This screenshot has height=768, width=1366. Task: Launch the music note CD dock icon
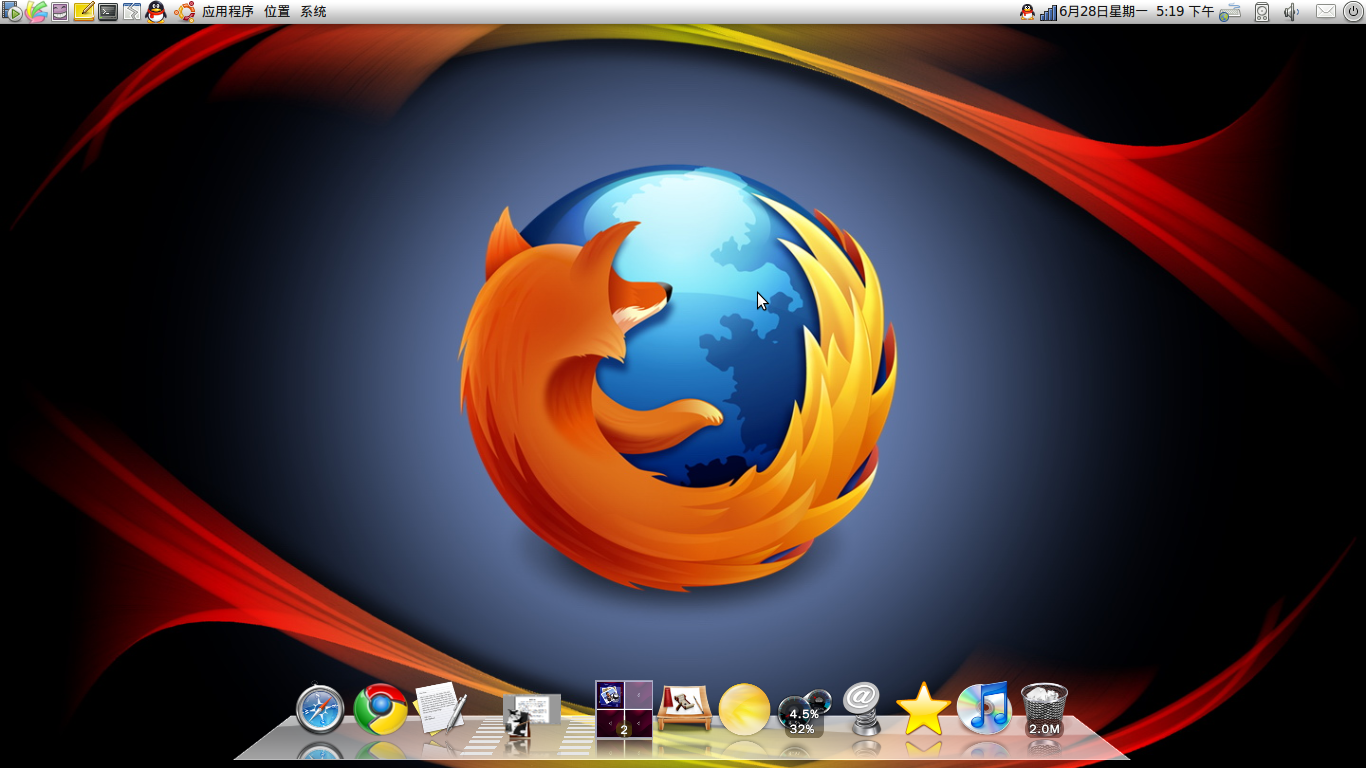[x=985, y=707]
